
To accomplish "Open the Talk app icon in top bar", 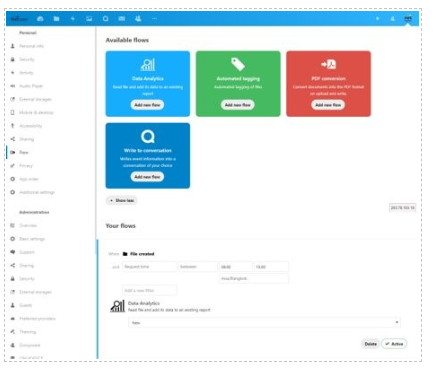I will click(105, 19).
